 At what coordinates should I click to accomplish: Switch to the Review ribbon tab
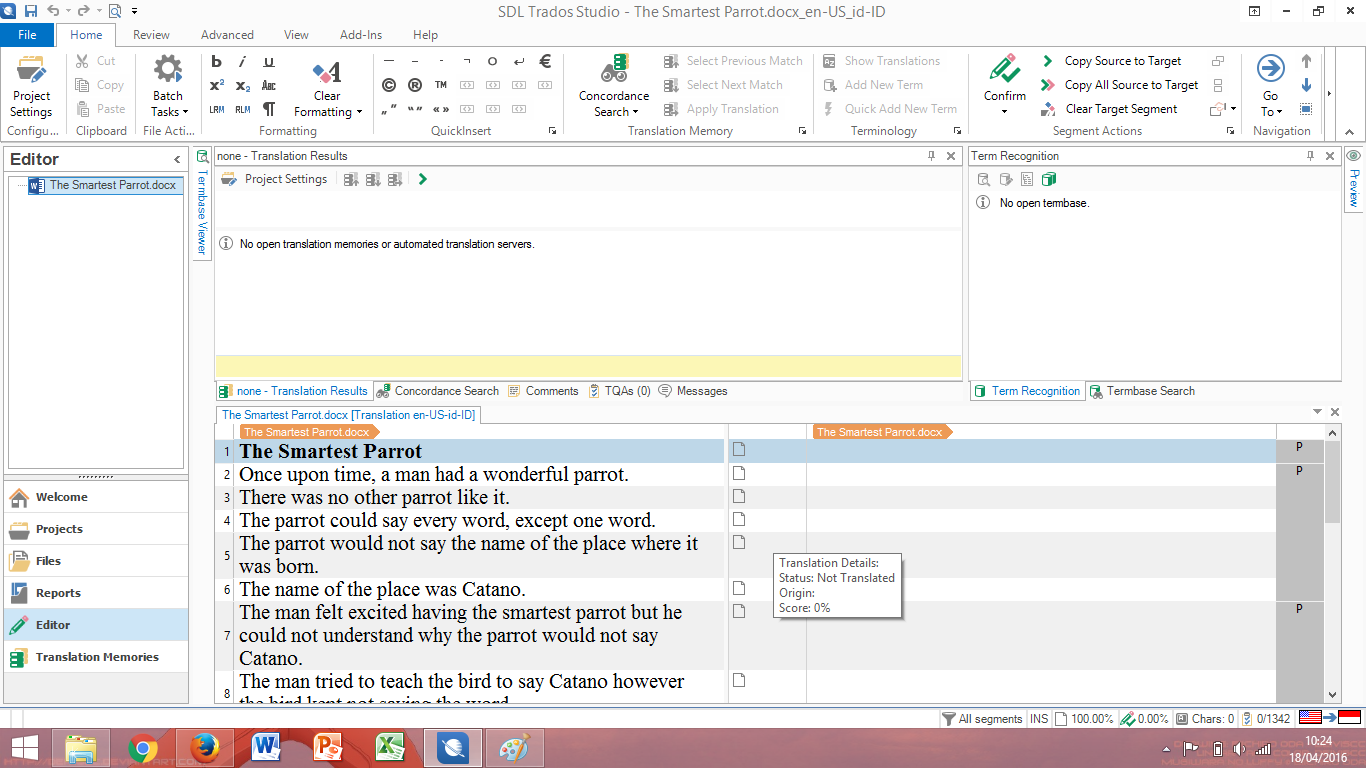pyautogui.click(x=151, y=34)
